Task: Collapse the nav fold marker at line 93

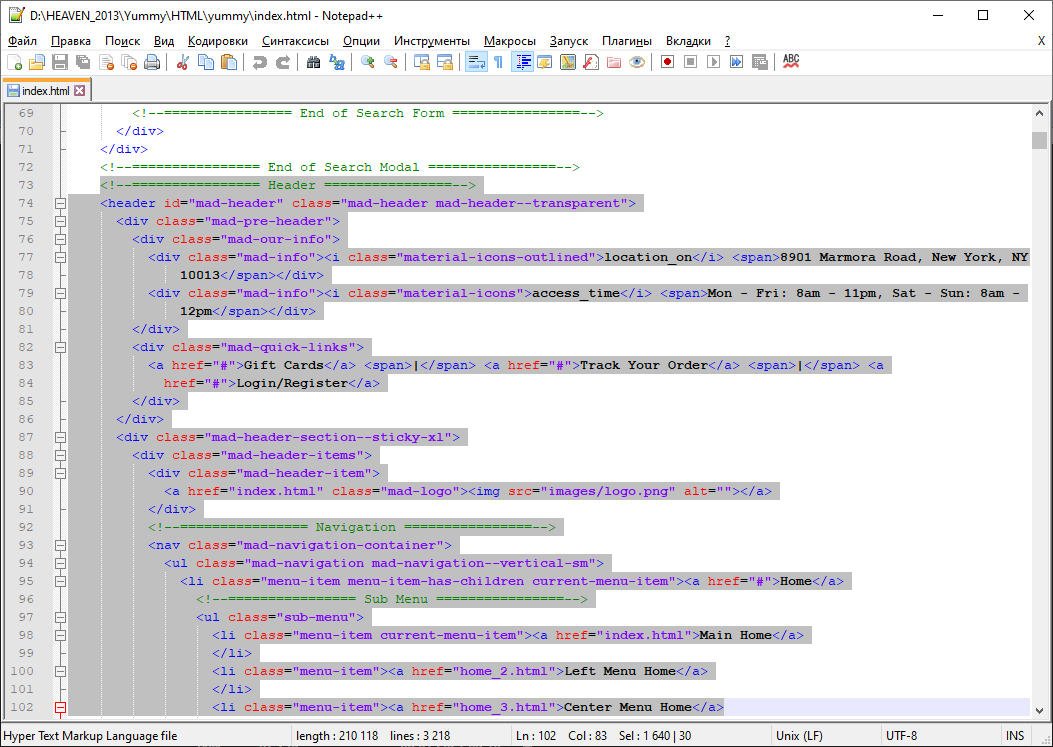Action: [x=60, y=545]
